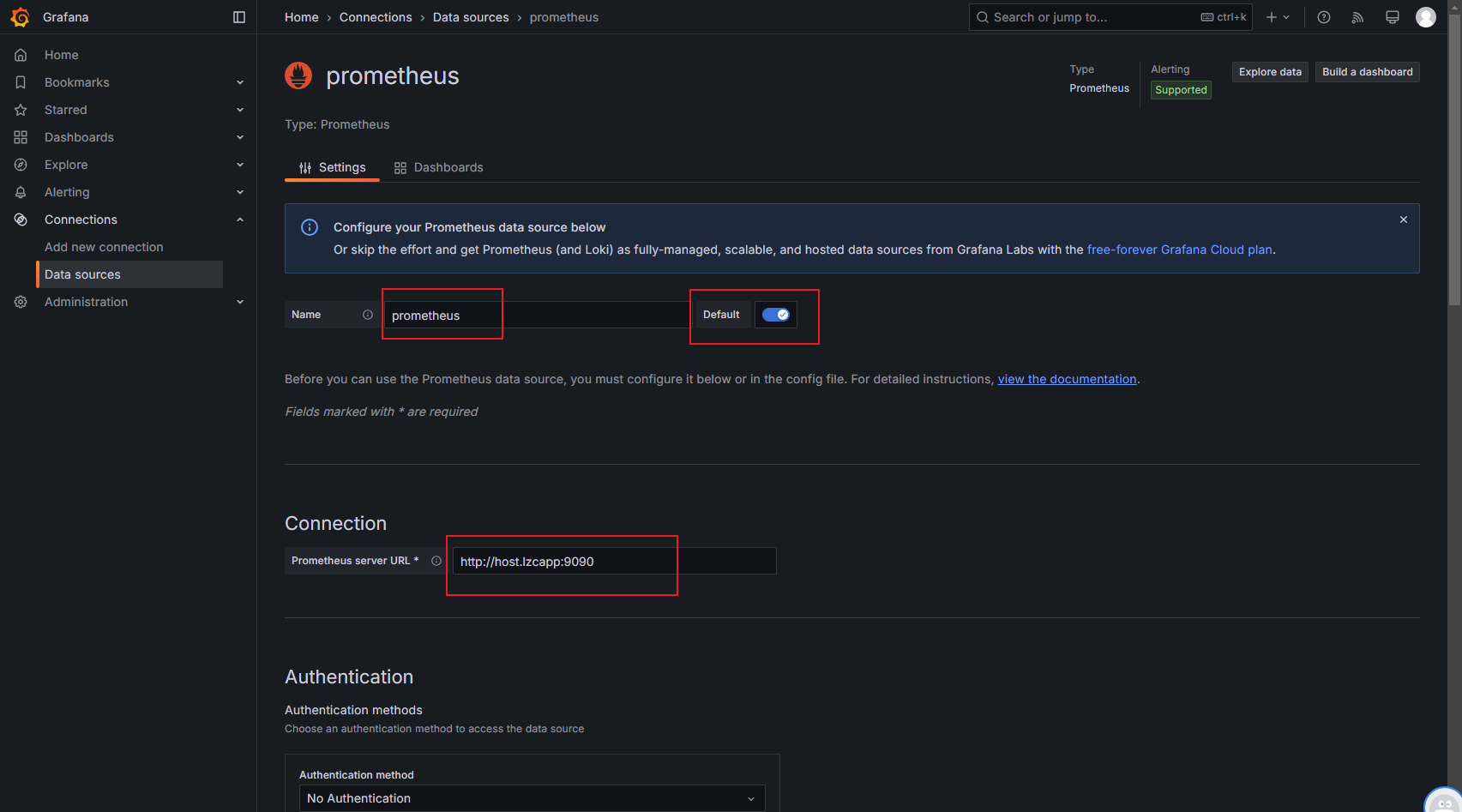The width and height of the screenshot is (1462, 812).
Task: Select Add new connection in sidebar
Action: (104, 247)
